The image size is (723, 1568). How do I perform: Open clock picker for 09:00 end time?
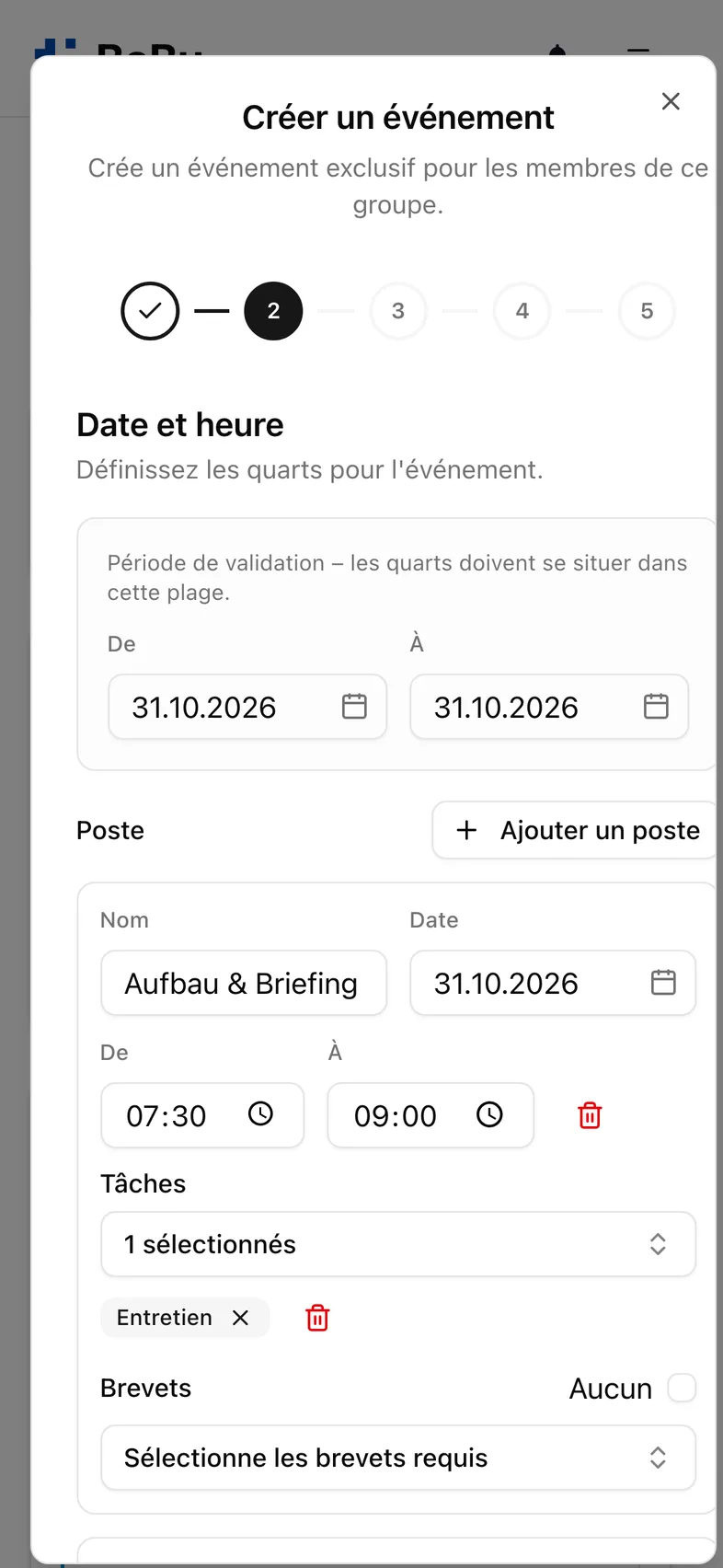coord(489,1114)
